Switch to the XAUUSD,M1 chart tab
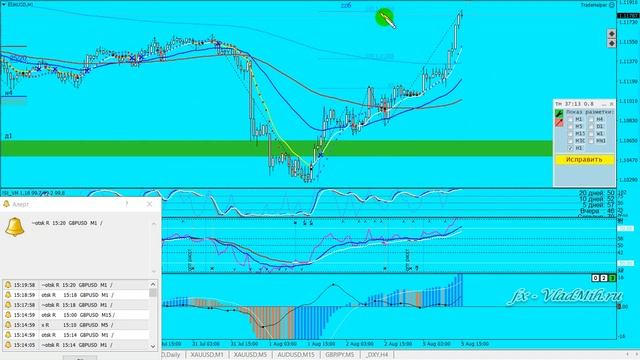640x360 pixels. click(x=207, y=355)
